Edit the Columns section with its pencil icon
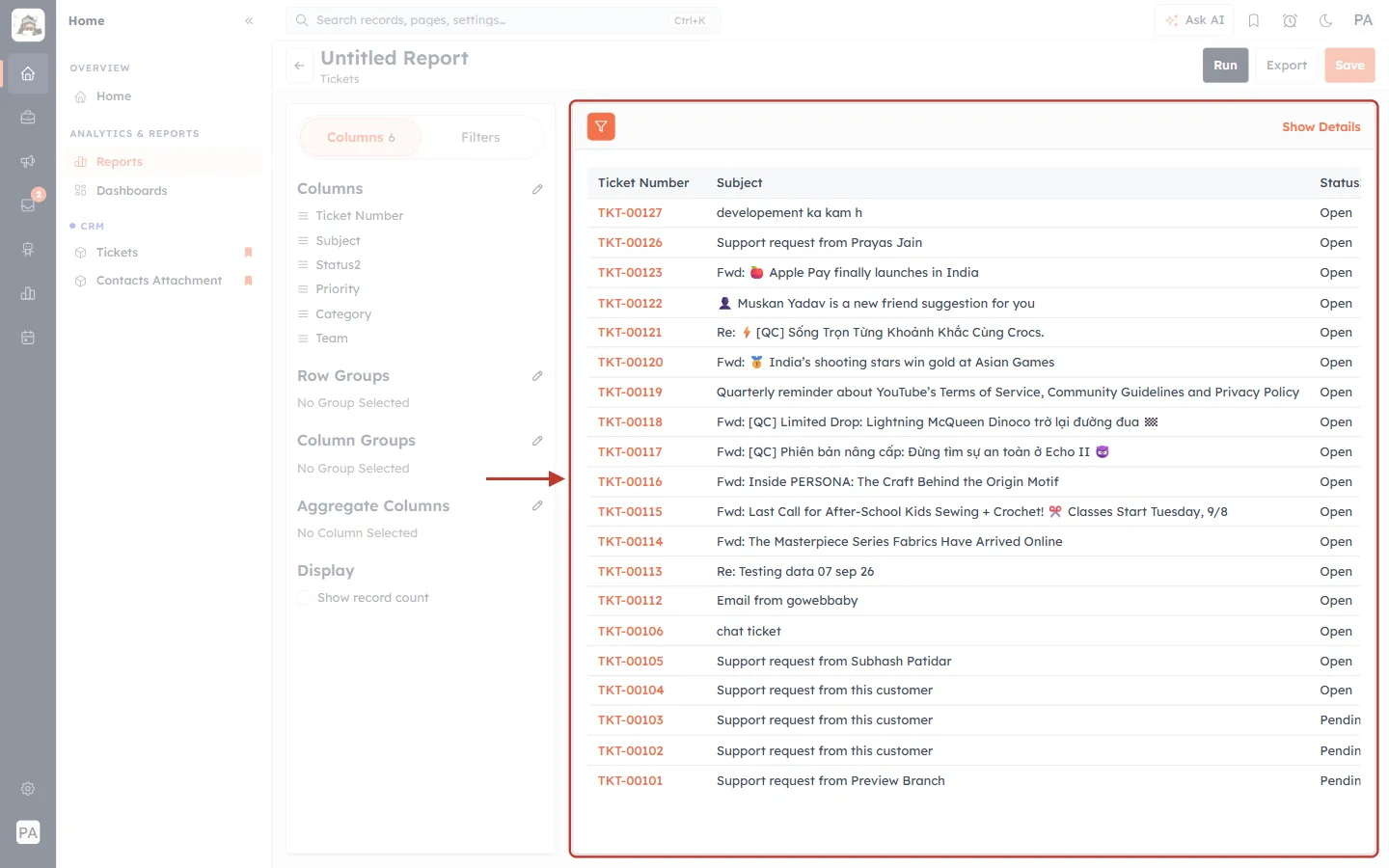Viewport: 1389px width, 868px height. point(537,189)
